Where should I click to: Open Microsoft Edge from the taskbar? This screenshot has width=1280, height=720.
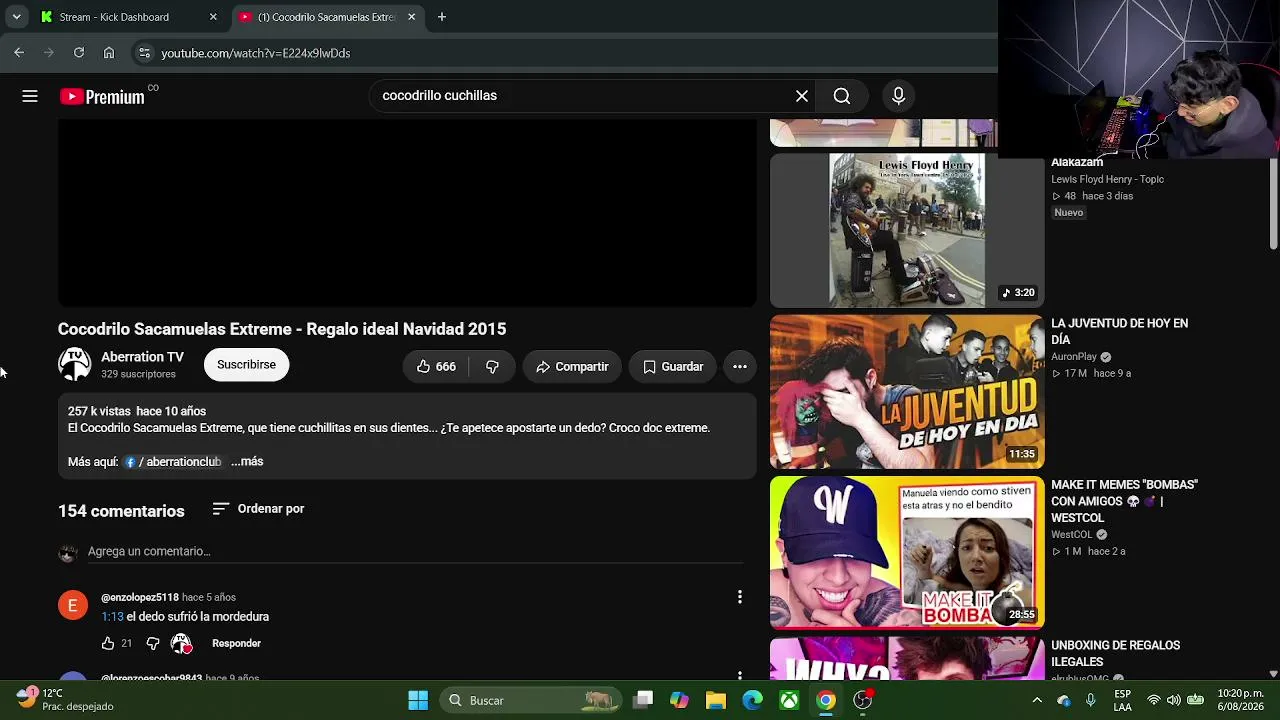point(752,700)
